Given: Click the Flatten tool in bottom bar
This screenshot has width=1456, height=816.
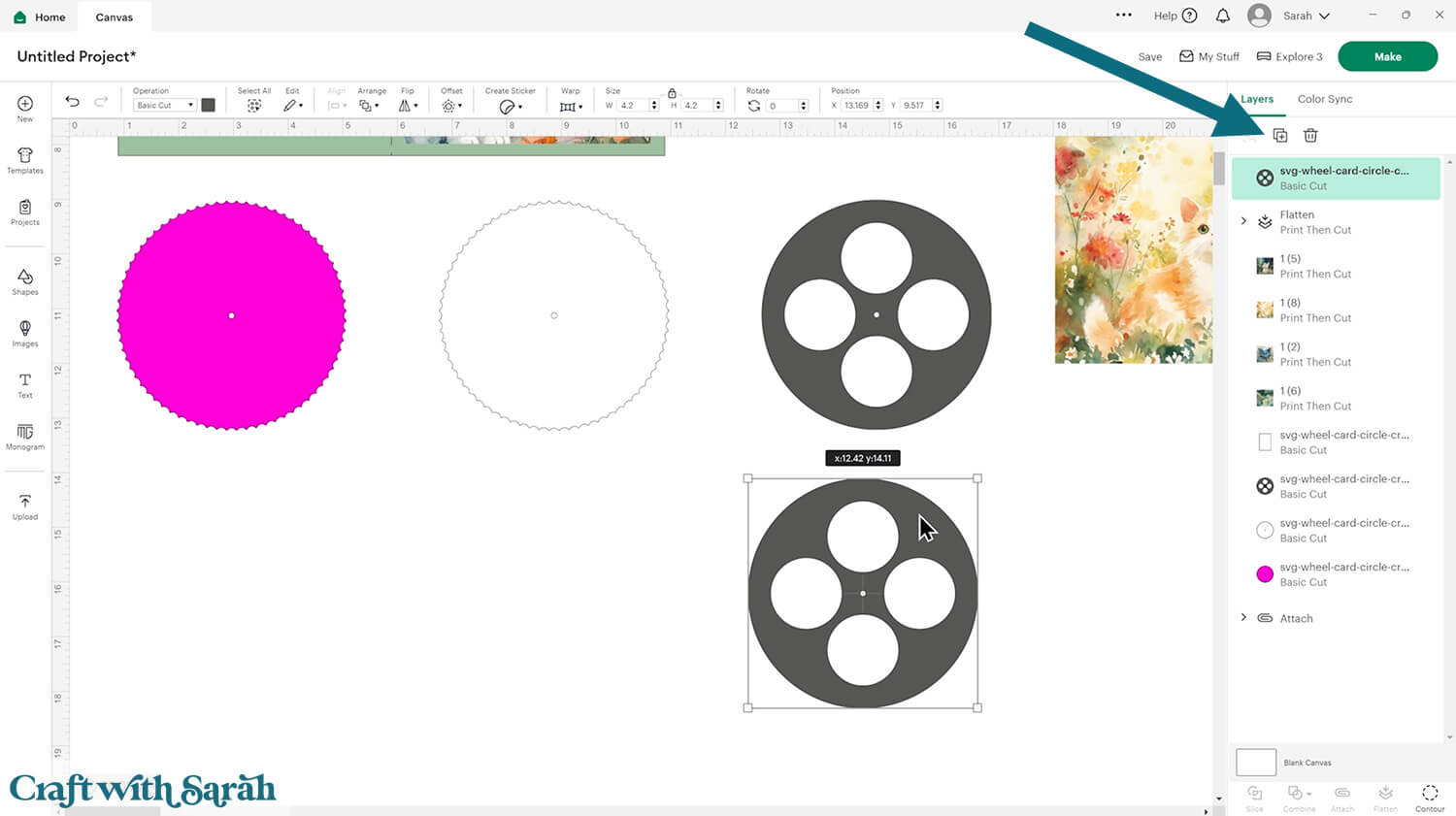Looking at the screenshot, I should [x=1386, y=798].
